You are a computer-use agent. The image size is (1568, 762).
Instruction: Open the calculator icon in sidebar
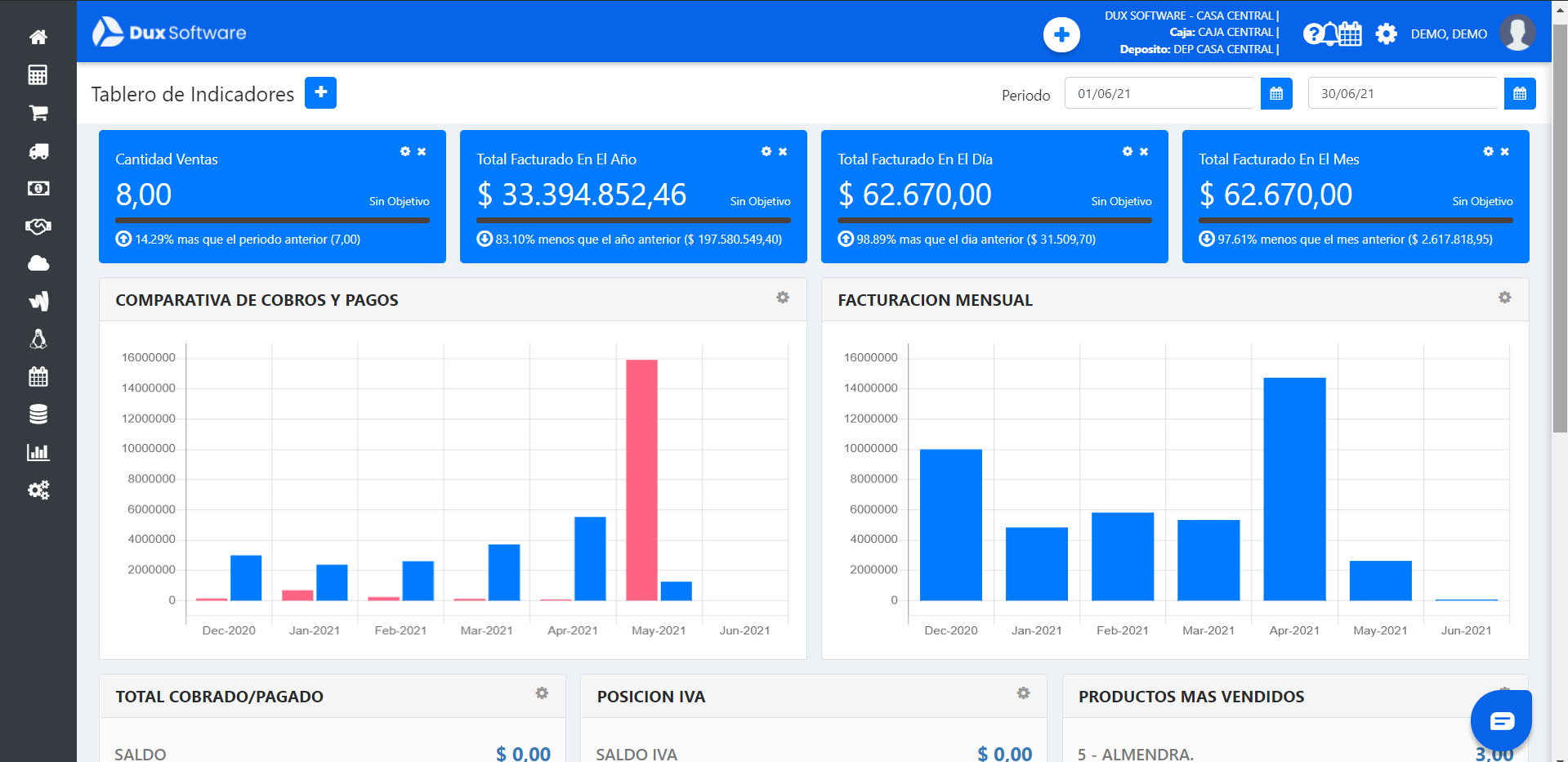point(38,75)
